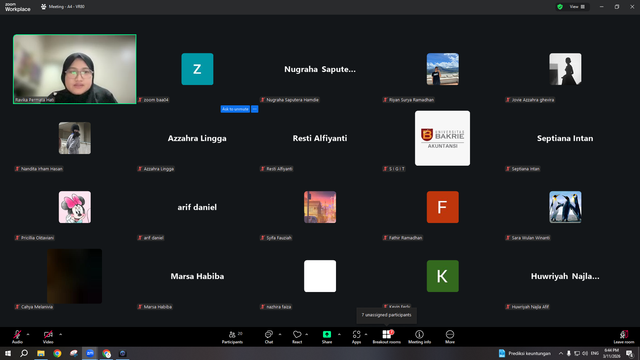This screenshot has width=640, height=360.
Task: Open Google Chrome from the taskbar
Action: [x=57, y=353]
